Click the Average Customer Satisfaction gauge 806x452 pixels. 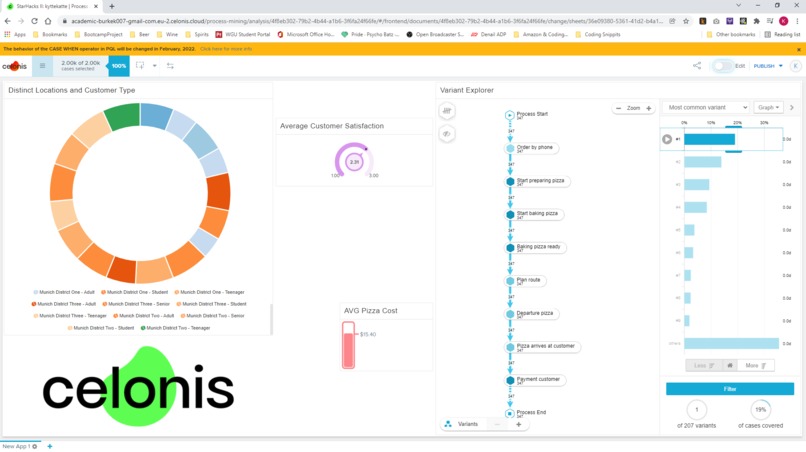point(354,161)
